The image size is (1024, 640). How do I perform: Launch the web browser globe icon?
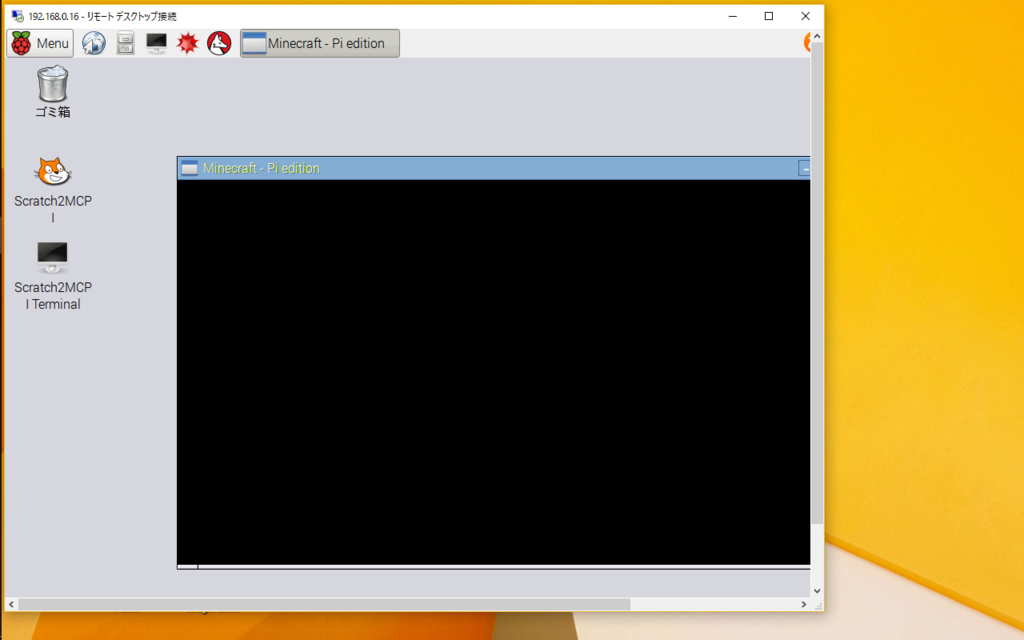[94, 43]
